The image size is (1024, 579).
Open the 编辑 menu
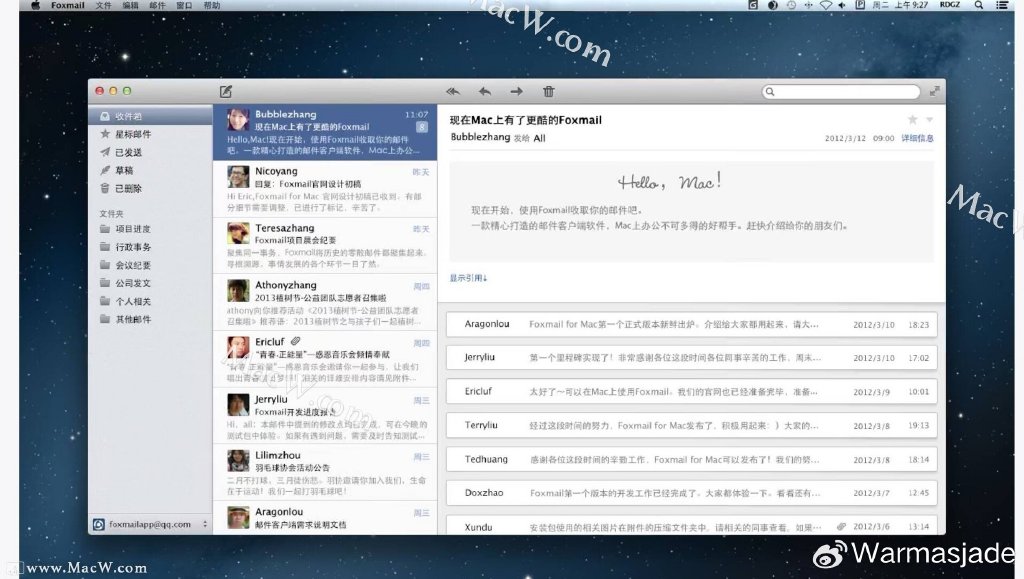click(131, 5)
